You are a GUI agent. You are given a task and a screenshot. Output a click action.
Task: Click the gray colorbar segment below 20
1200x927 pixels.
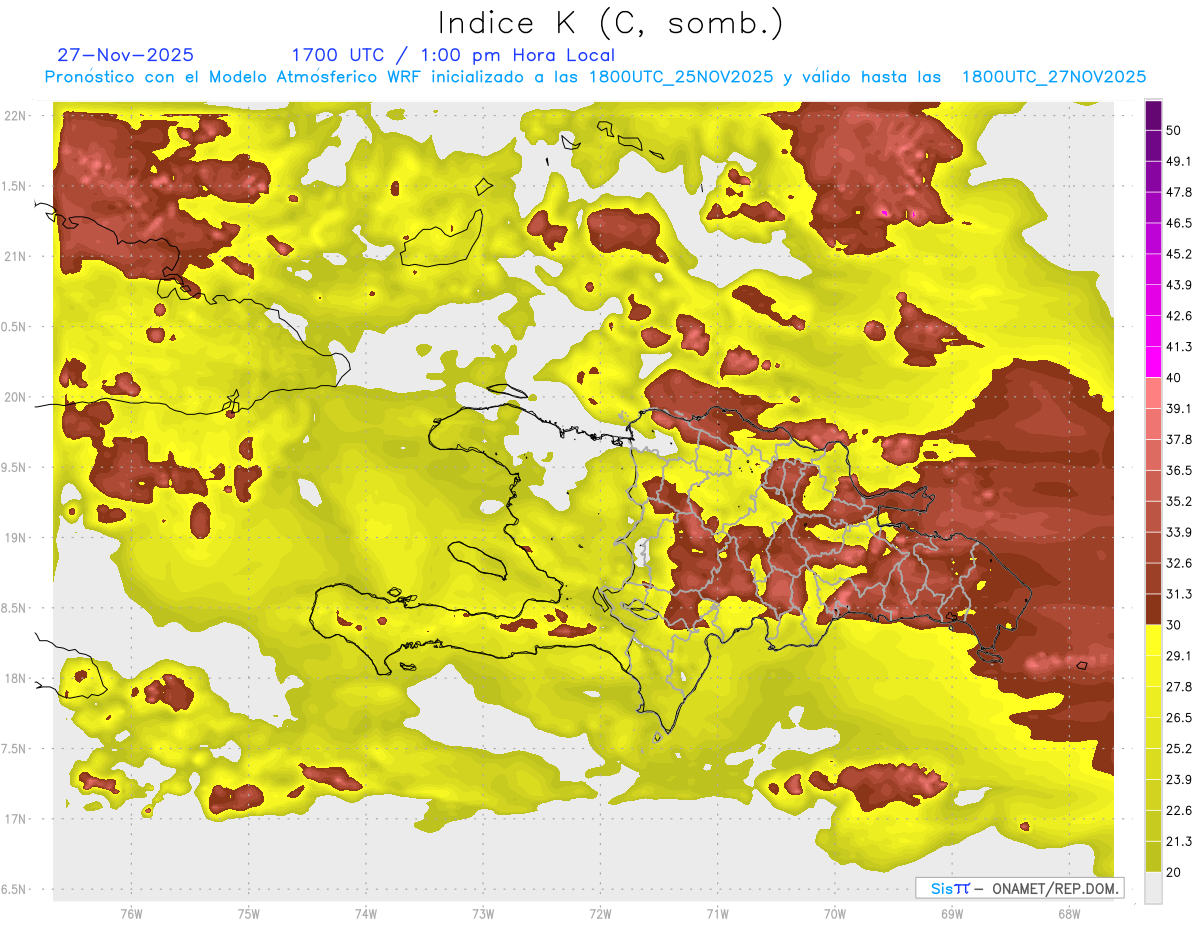pyautogui.click(x=1153, y=888)
